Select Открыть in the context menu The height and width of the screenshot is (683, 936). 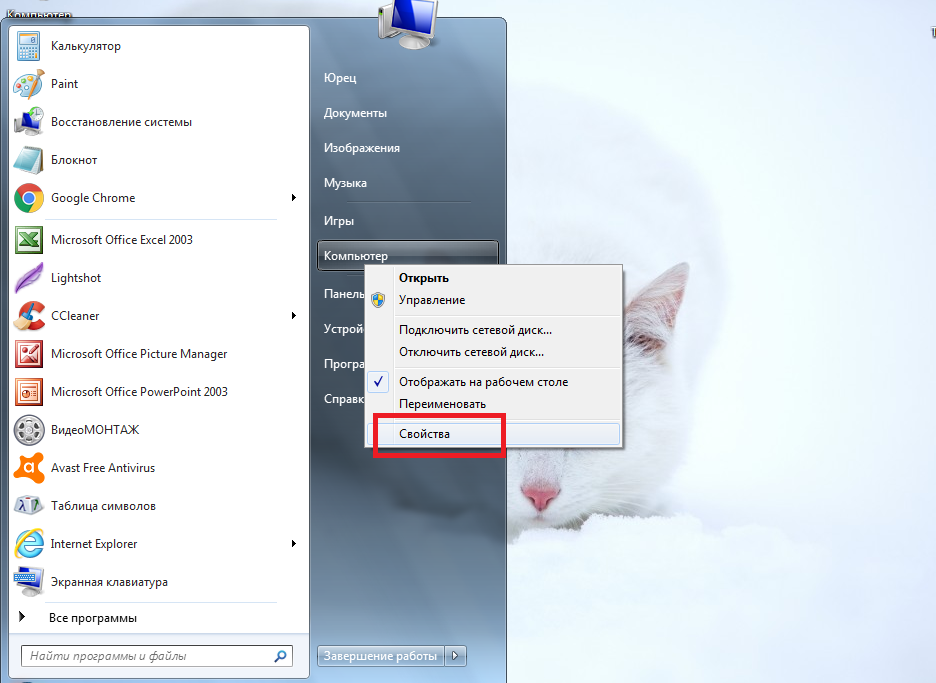[424, 278]
